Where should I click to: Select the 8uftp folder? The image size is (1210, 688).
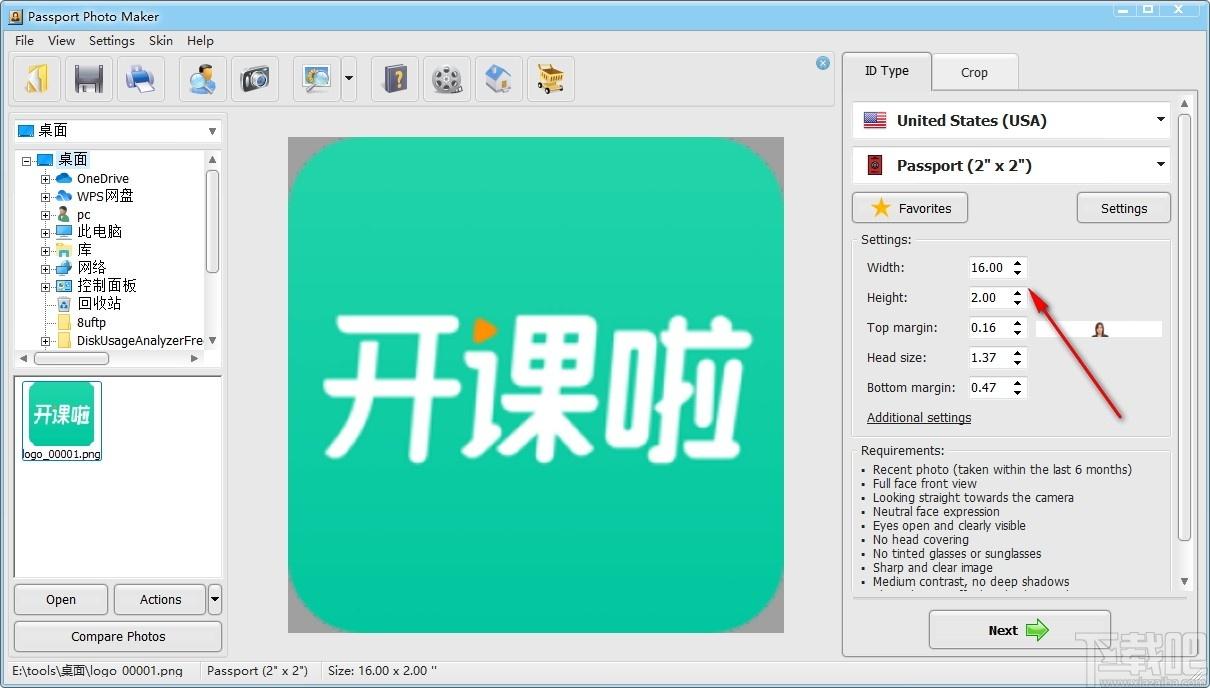coord(91,322)
